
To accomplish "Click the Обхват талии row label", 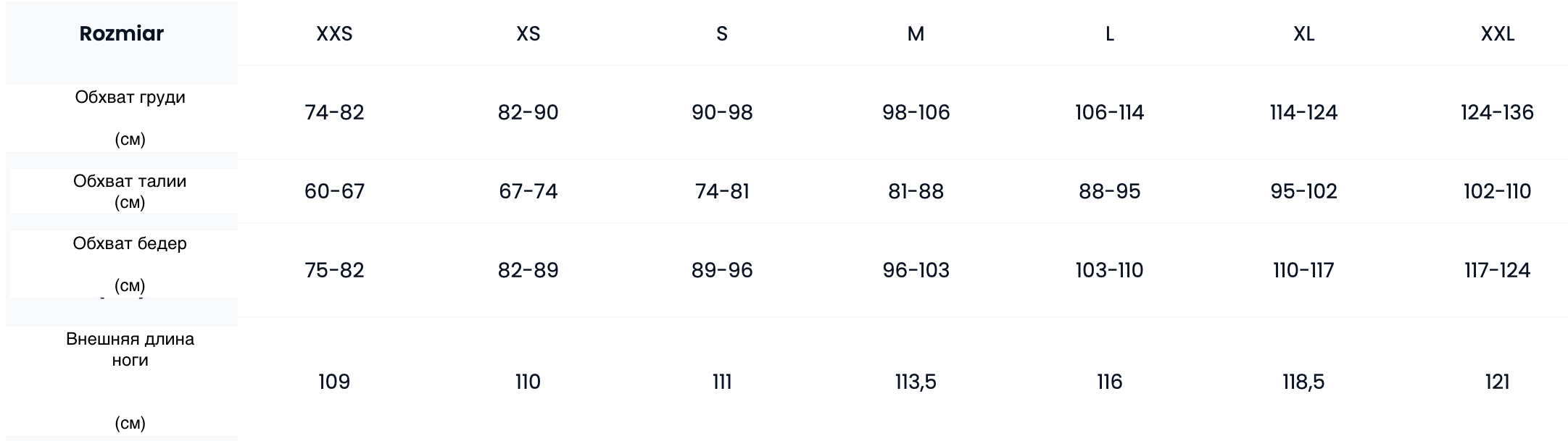I will tap(130, 182).
